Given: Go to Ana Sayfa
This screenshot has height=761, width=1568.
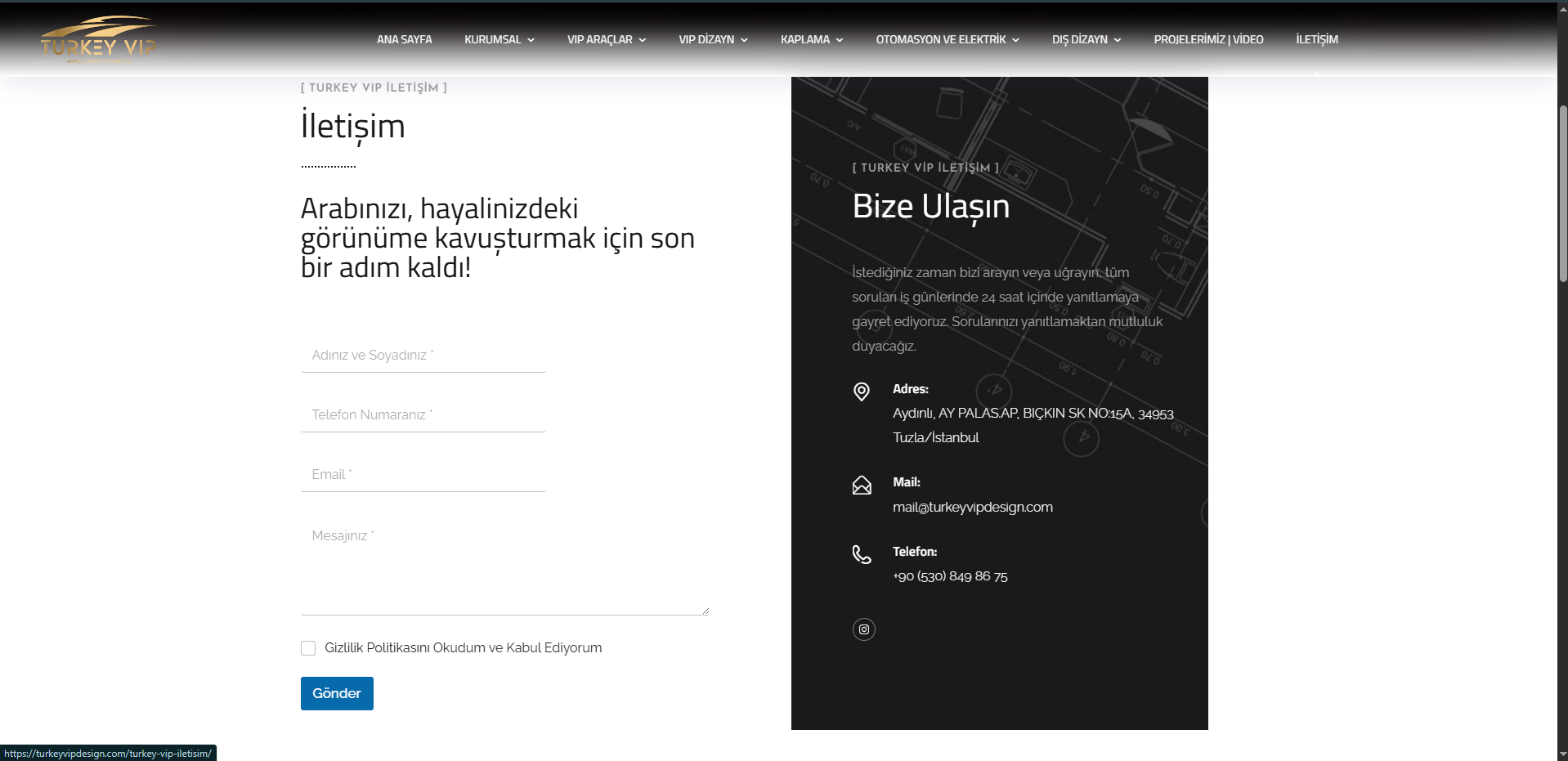Looking at the screenshot, I should [404, 39].
